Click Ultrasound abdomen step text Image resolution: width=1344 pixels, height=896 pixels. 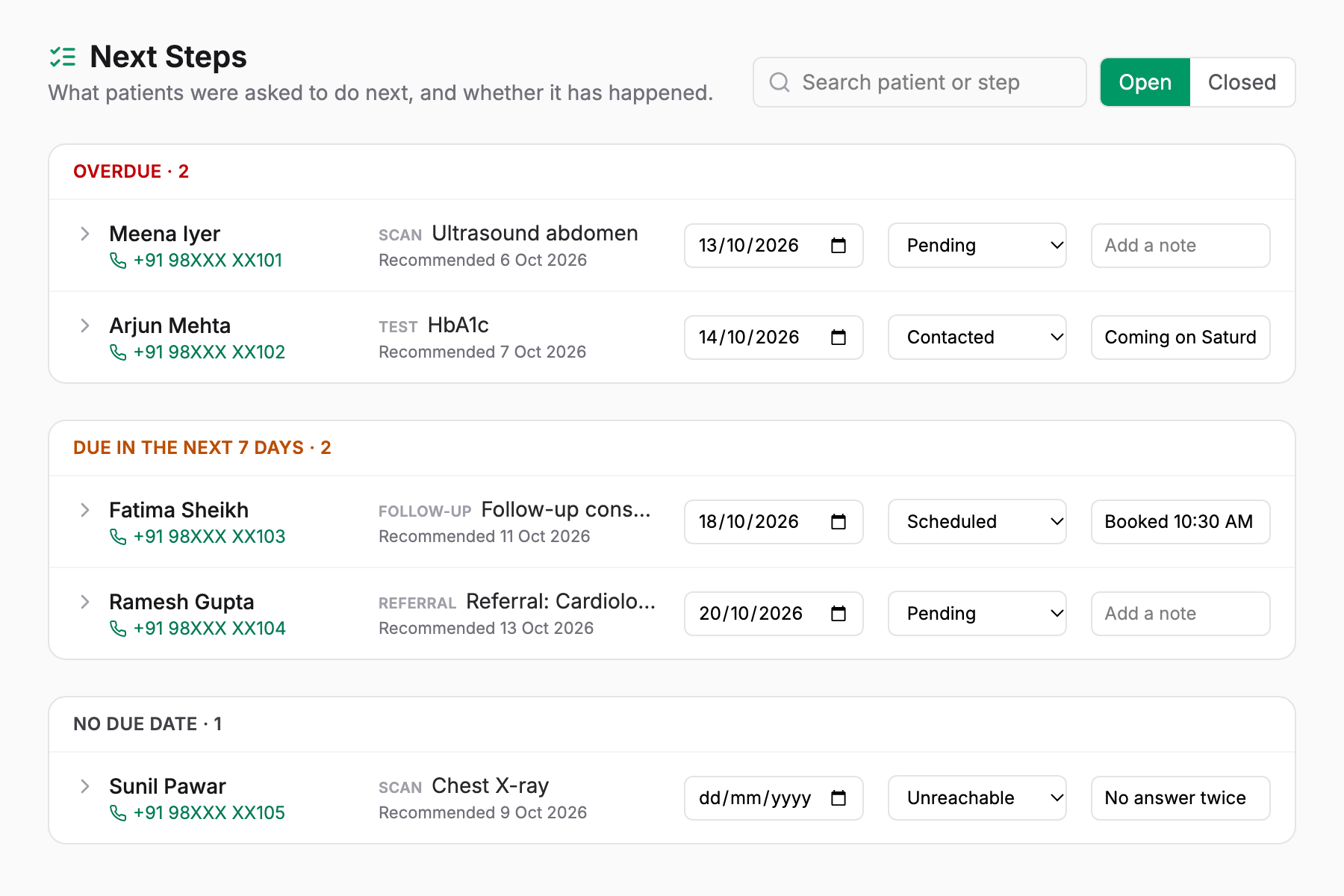click(x=535, y=234)
